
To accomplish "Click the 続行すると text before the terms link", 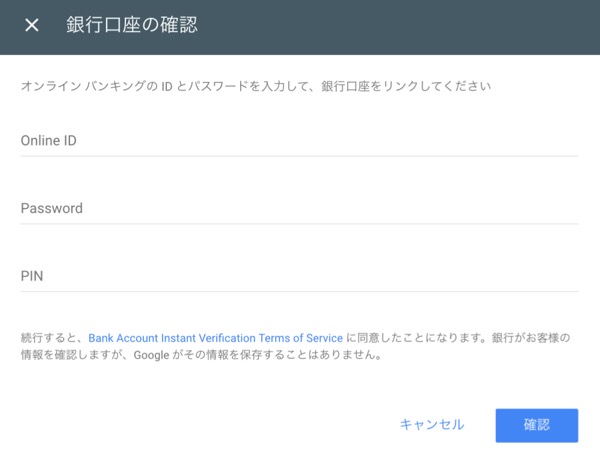I will pos(48,338).
